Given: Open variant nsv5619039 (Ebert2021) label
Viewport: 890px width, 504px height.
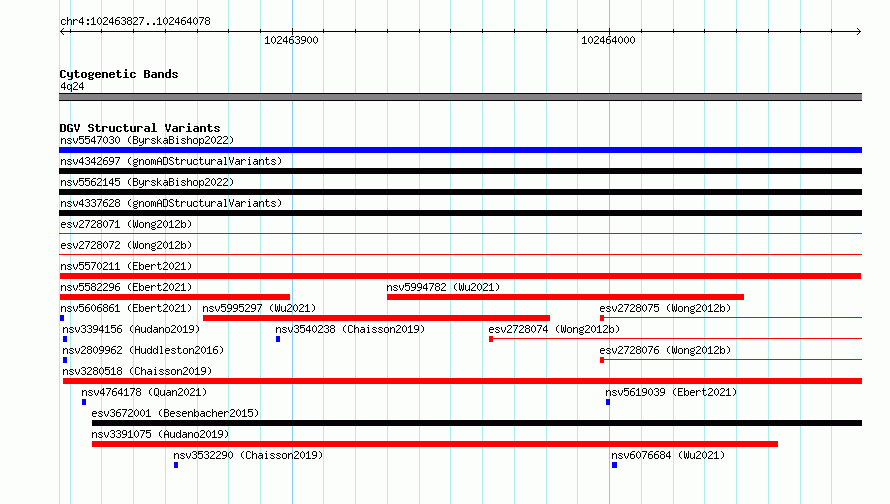Looking at the screenshot, I should (671, 392).
